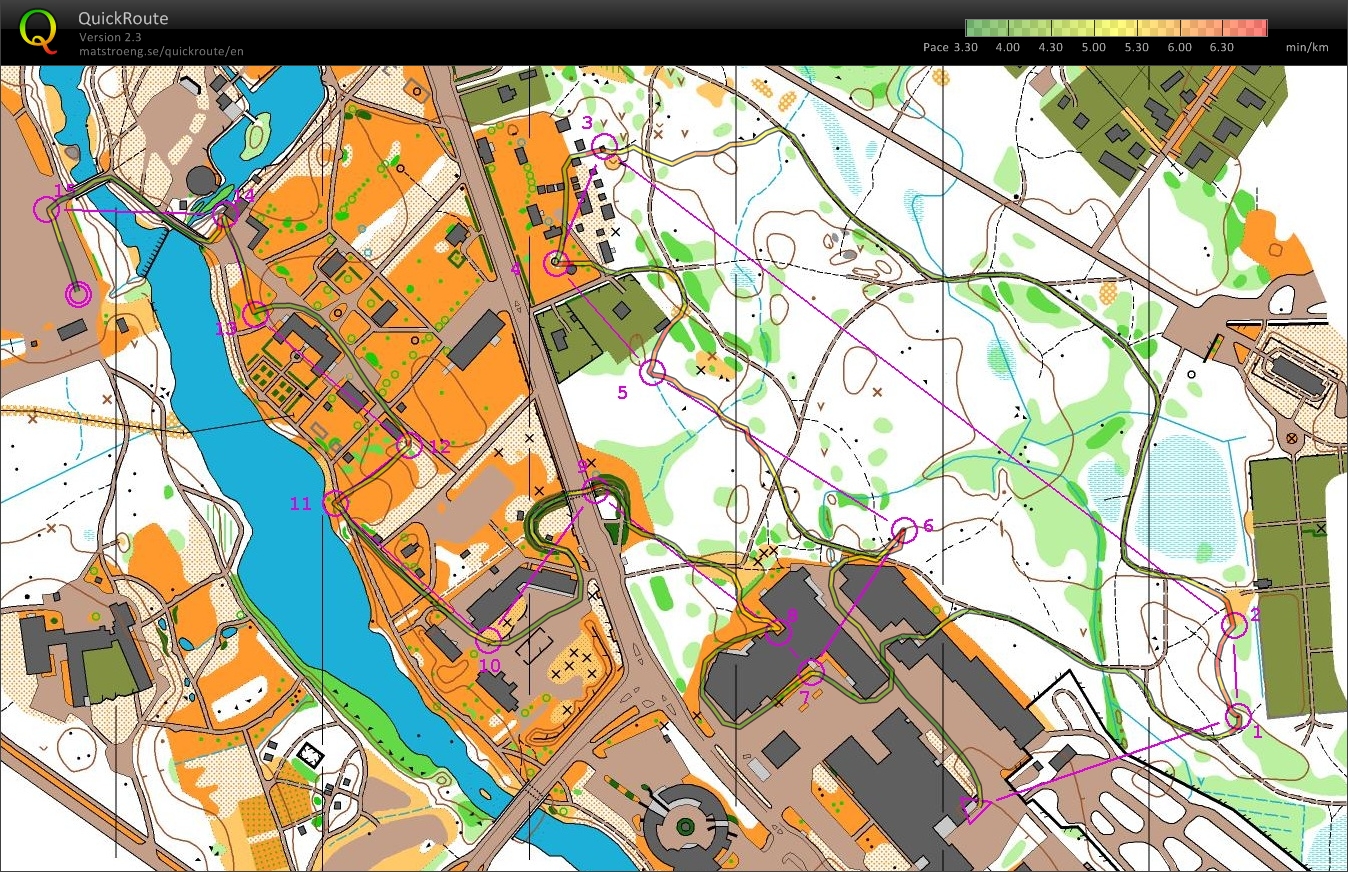Click the QuickRoute title text
1348x872 pixels.
(124, 19)
